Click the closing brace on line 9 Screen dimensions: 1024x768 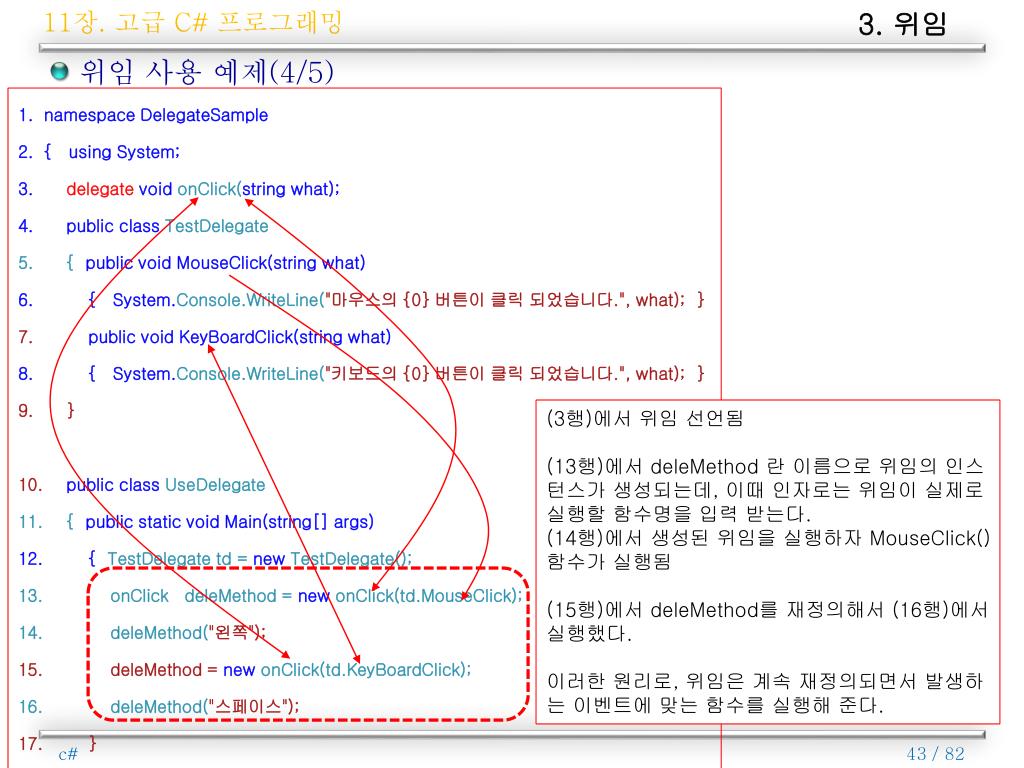click(71, 410)
